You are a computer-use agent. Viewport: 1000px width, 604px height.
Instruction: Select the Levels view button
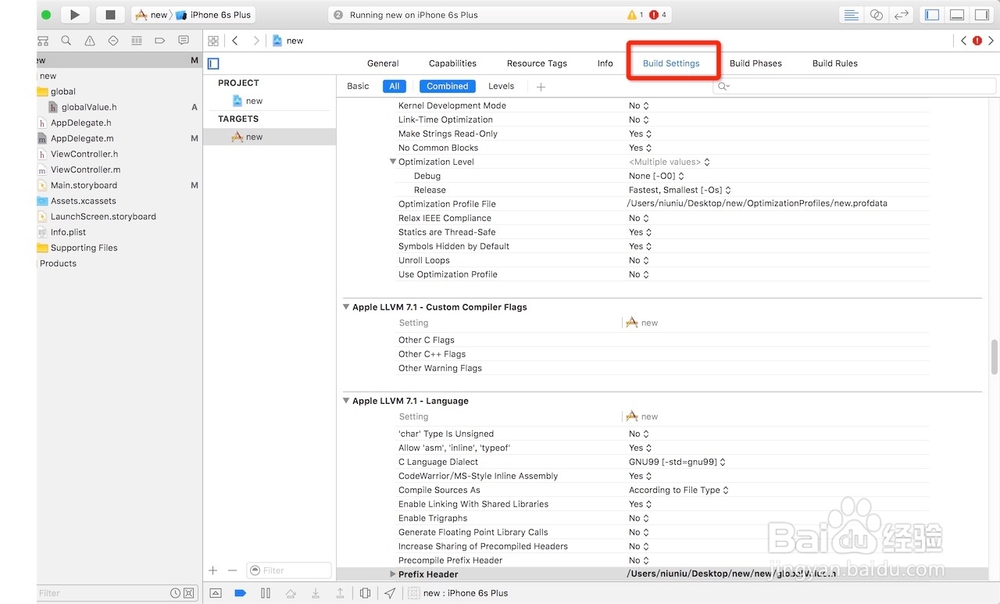click(501, 86)
